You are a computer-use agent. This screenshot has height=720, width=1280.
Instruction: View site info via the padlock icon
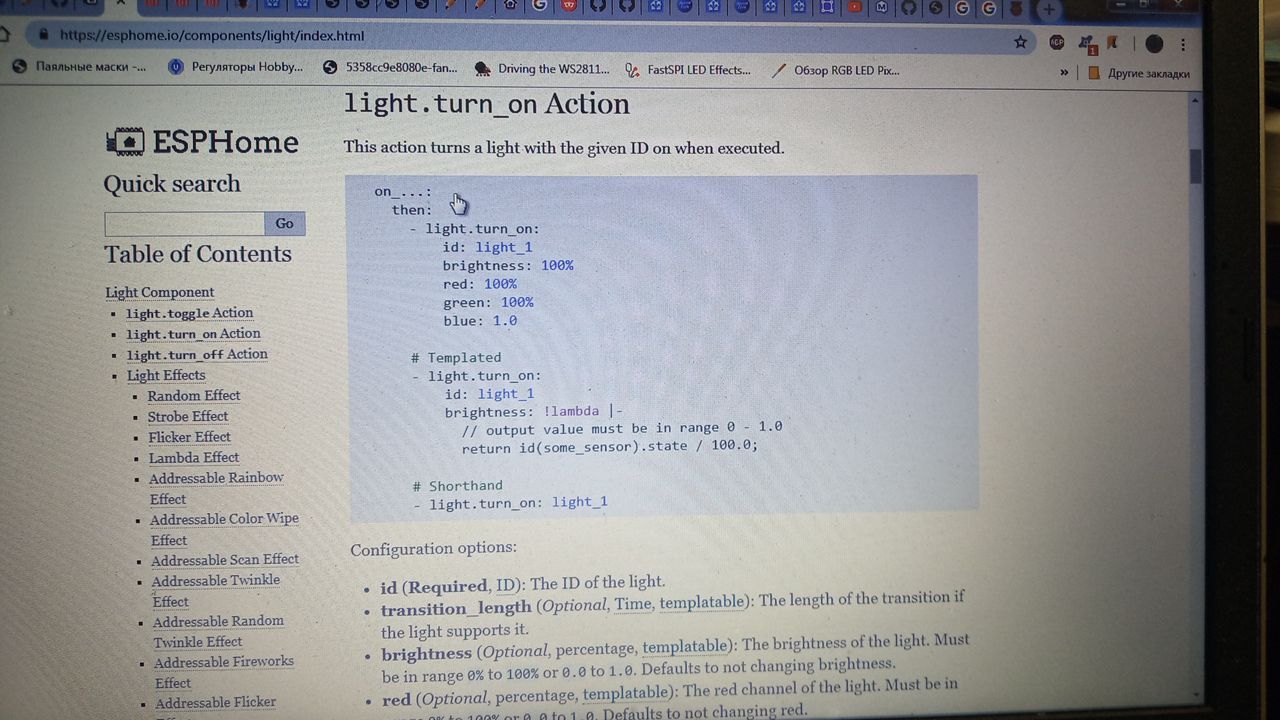(43, 34)
